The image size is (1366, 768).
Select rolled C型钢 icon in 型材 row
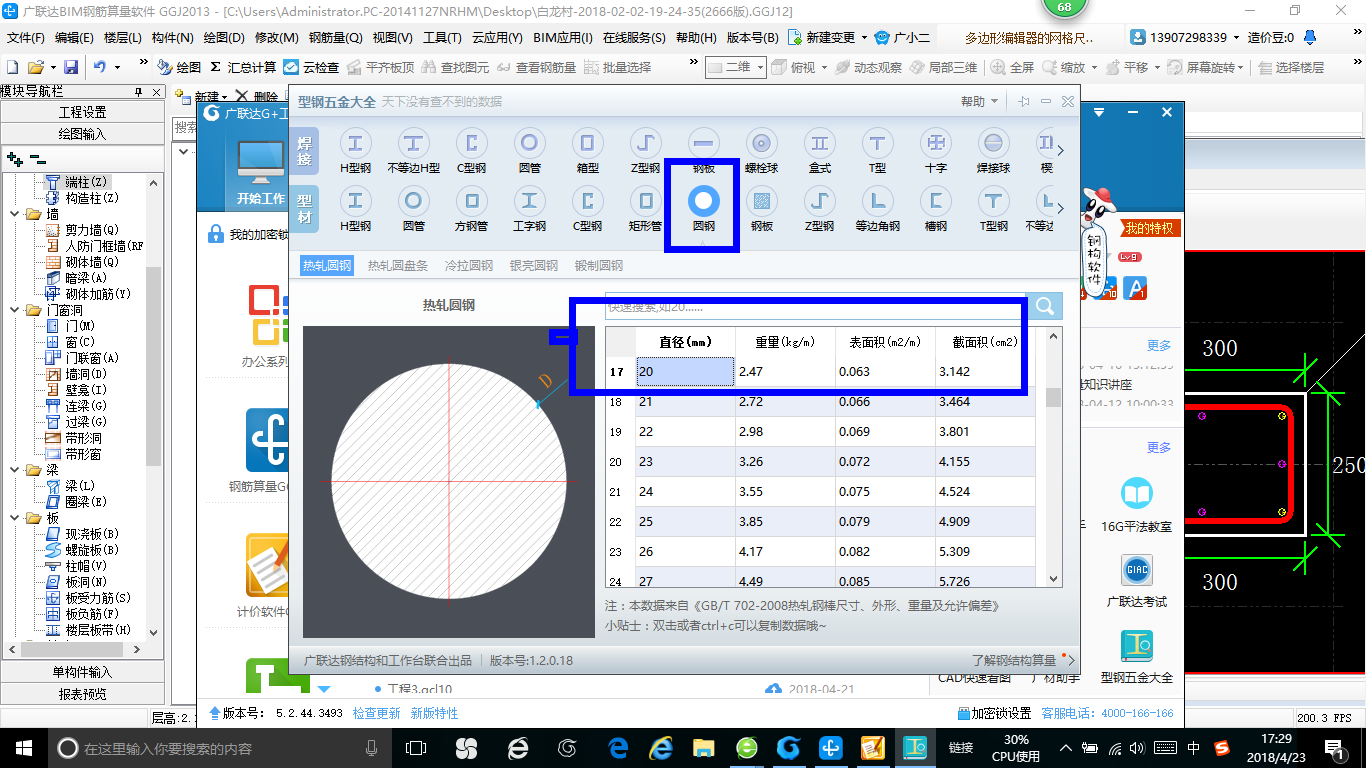pyautogui.click(x=587, y=209)
